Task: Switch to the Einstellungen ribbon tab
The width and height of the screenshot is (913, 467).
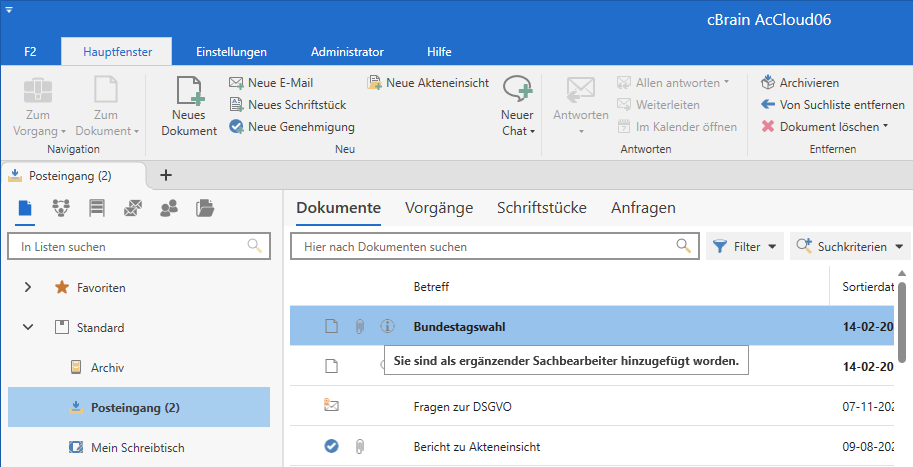Action: [x=231, y=51]
